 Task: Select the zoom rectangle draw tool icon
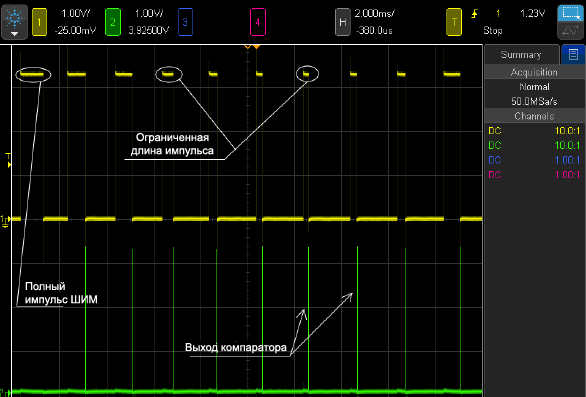[570, 13]
